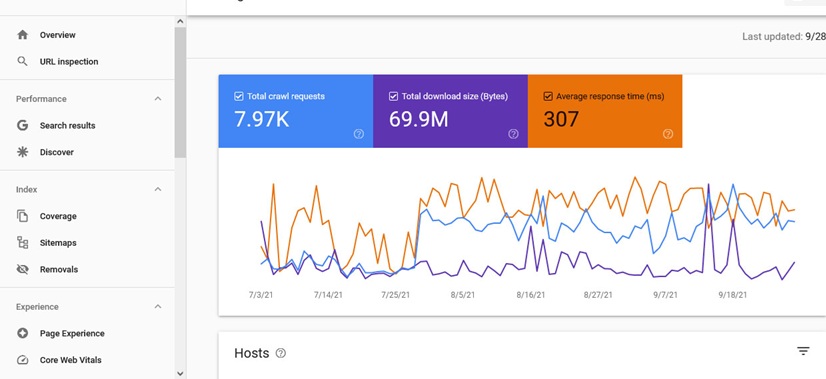Click the 8/5/21 chart axis label
This screenshot has width=826, height=379.
pos(463,295)
